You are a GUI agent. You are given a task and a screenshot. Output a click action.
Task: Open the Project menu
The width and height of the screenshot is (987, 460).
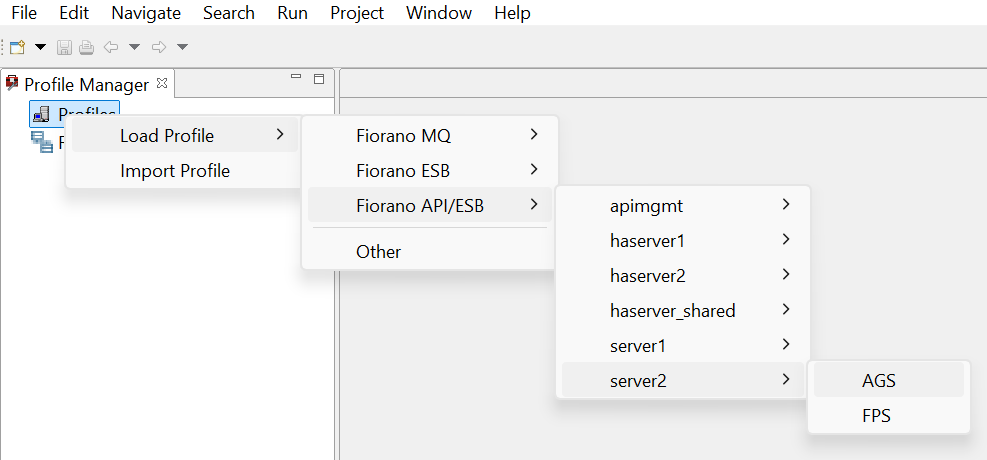tap(357, 13)
